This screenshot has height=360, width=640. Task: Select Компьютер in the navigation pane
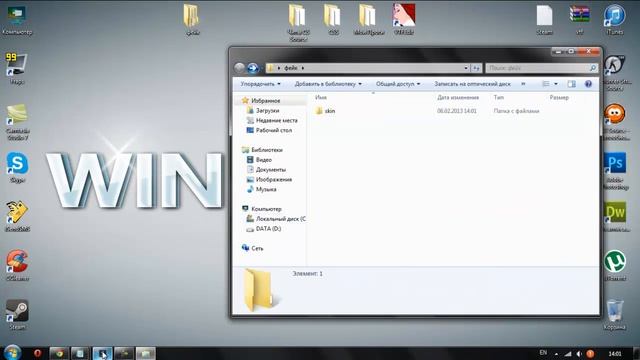(x=267, y=209)
